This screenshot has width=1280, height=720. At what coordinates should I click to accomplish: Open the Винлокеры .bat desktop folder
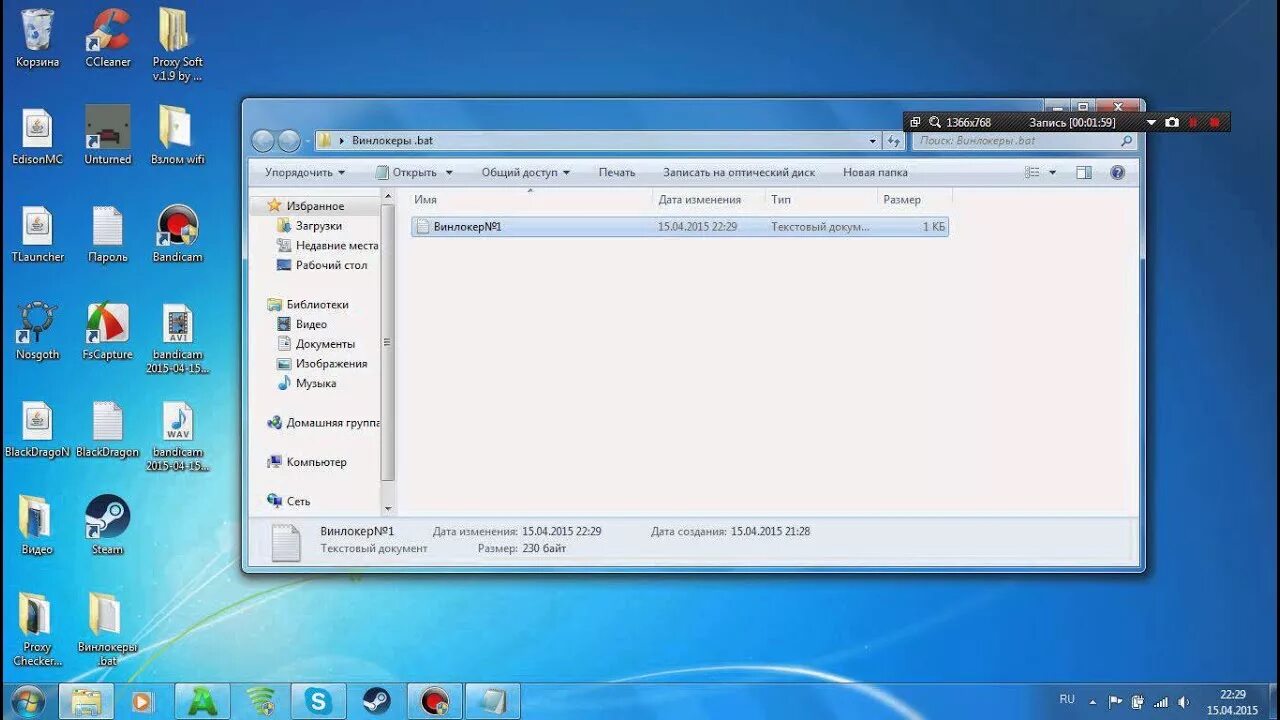106,629
